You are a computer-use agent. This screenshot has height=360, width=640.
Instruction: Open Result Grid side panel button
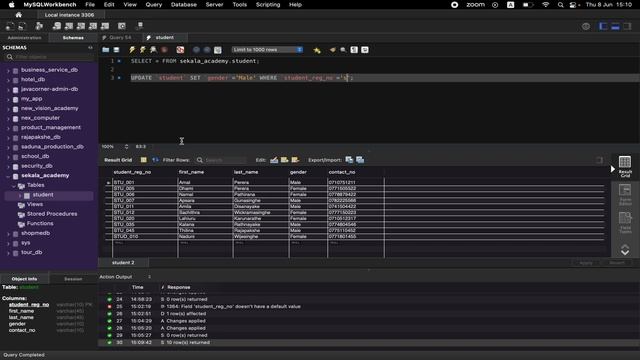(625, 166)
